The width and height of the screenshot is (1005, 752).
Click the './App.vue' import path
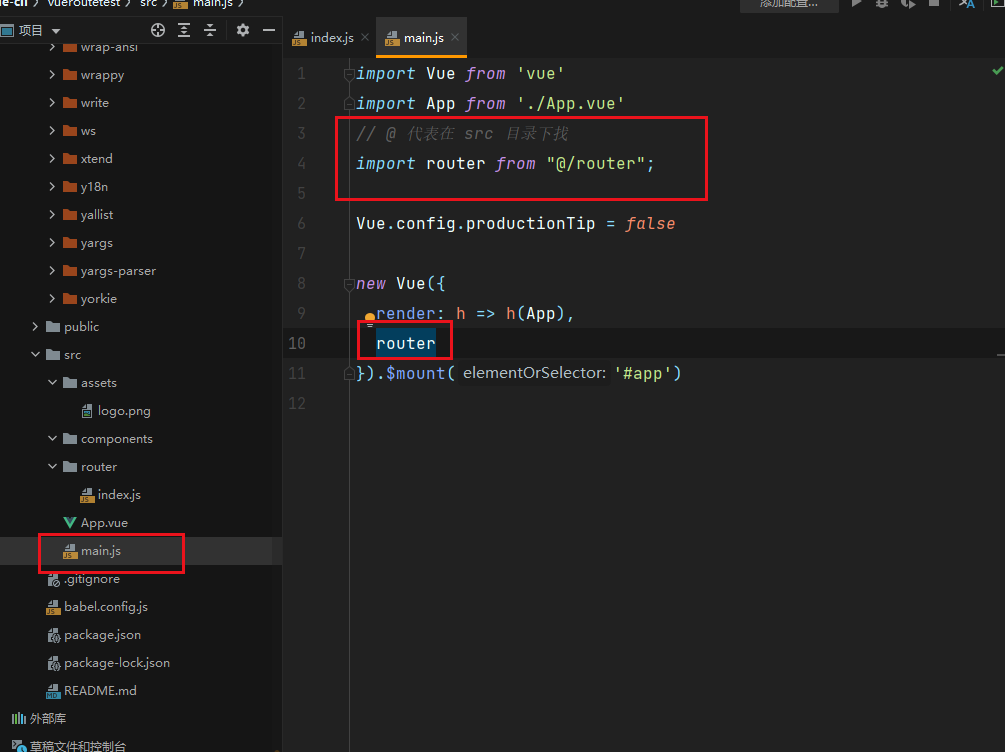570,103
